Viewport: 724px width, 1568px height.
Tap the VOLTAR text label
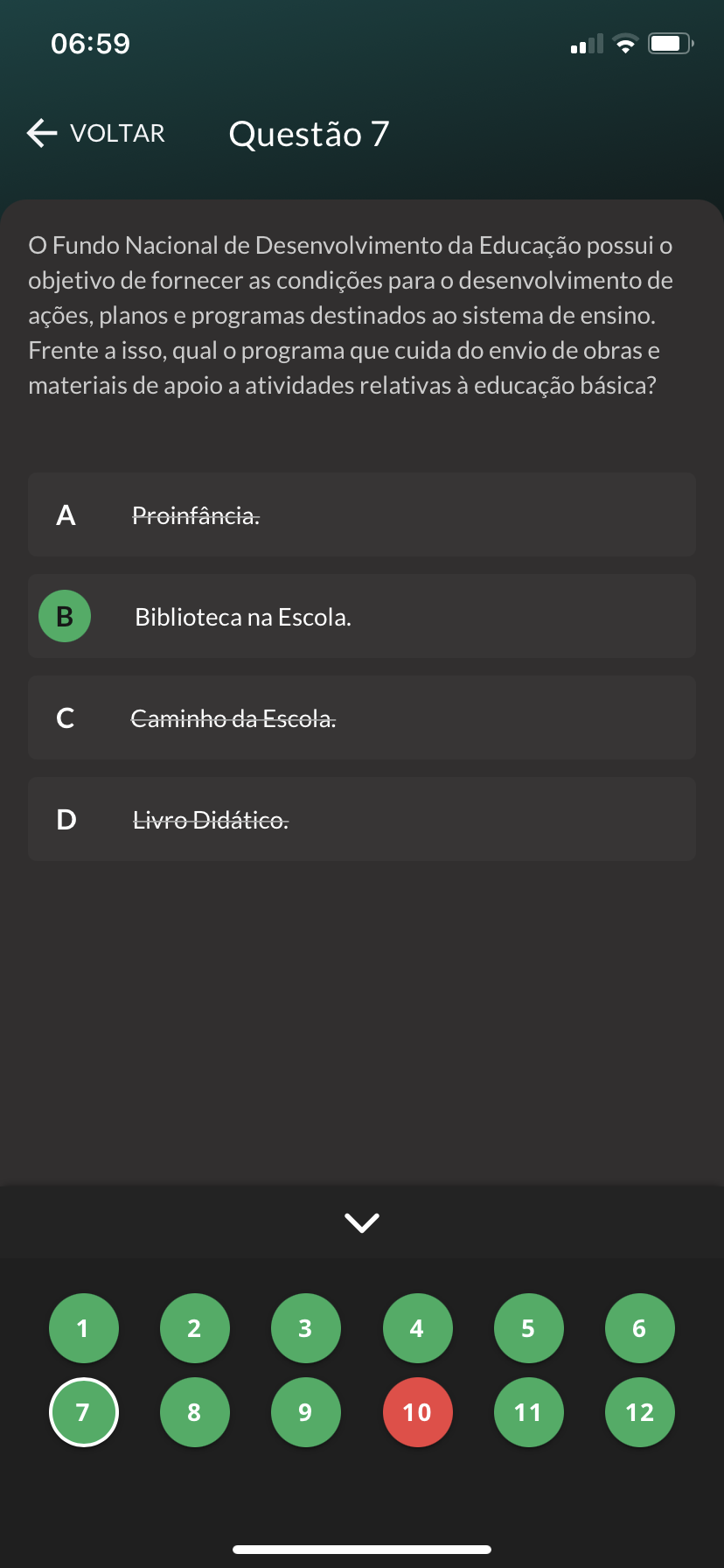pyautogui.click(x=117, y=133)
